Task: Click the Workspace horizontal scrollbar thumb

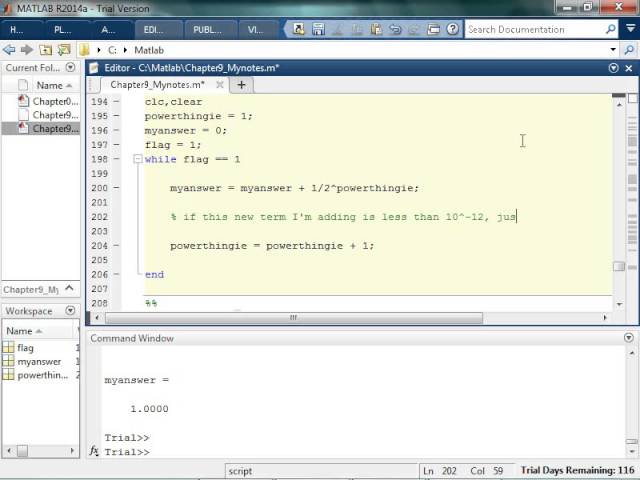Action: [22, 451]
